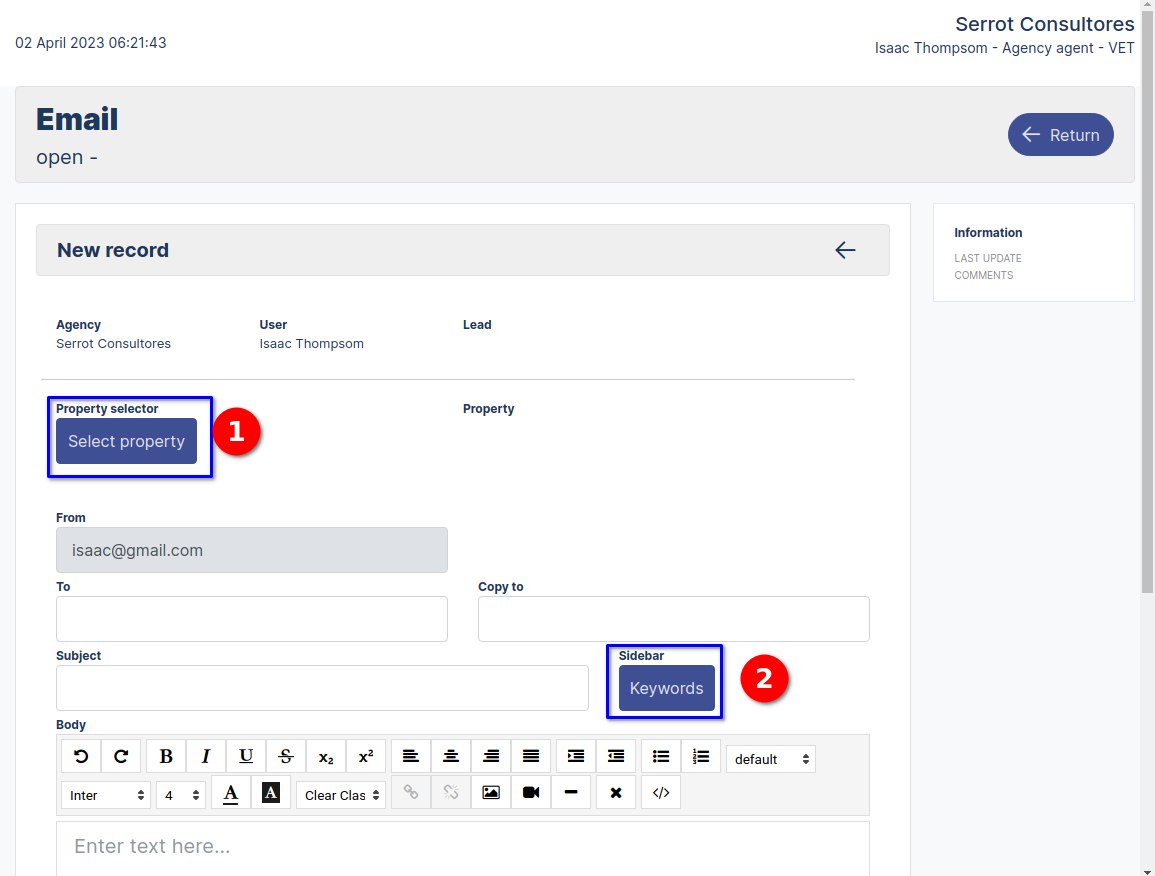Viewport: 1155px width, 876px height.
Task: Open the Keywords sidebar
Action: tap(666, 688)
